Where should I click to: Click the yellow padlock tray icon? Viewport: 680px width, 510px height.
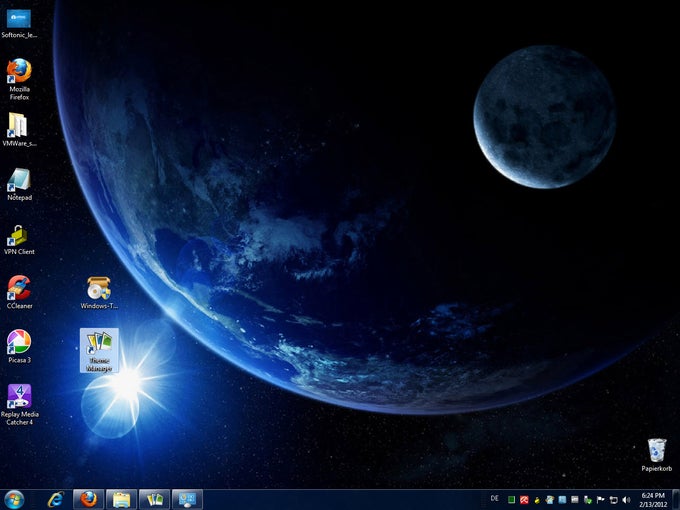pos(537,500)
